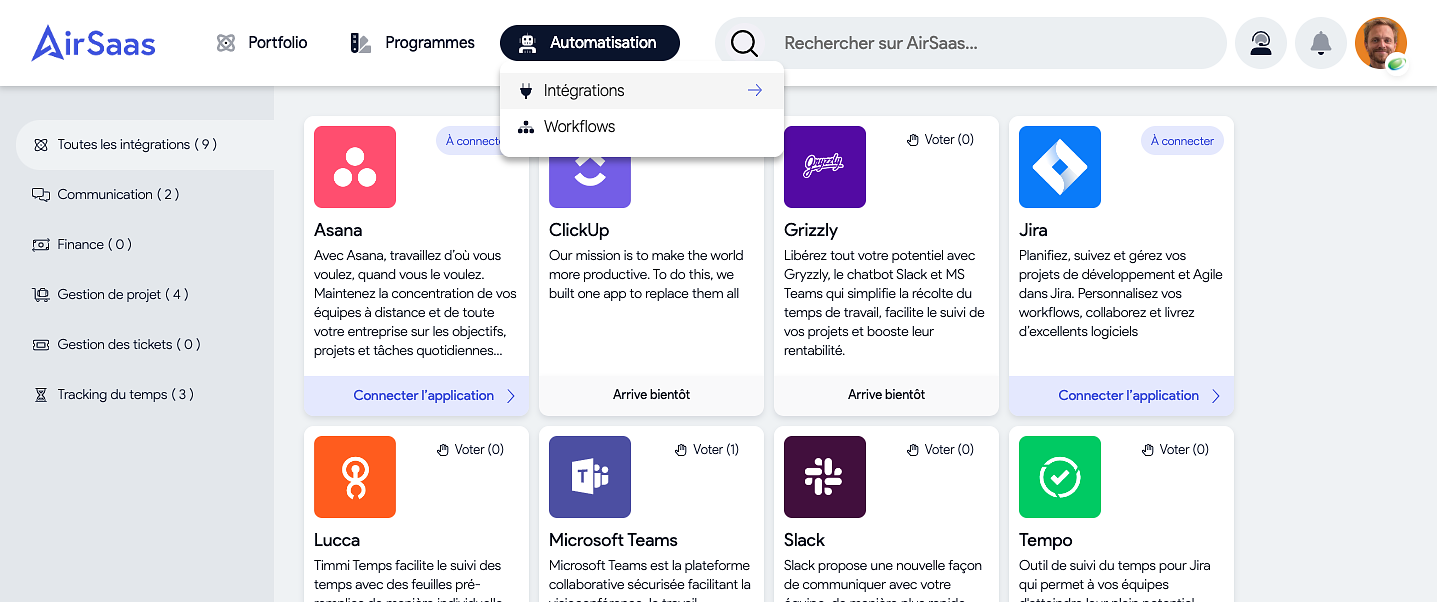Open the Programmes menu
The image size is (1437, 602).
pos(412,43)
